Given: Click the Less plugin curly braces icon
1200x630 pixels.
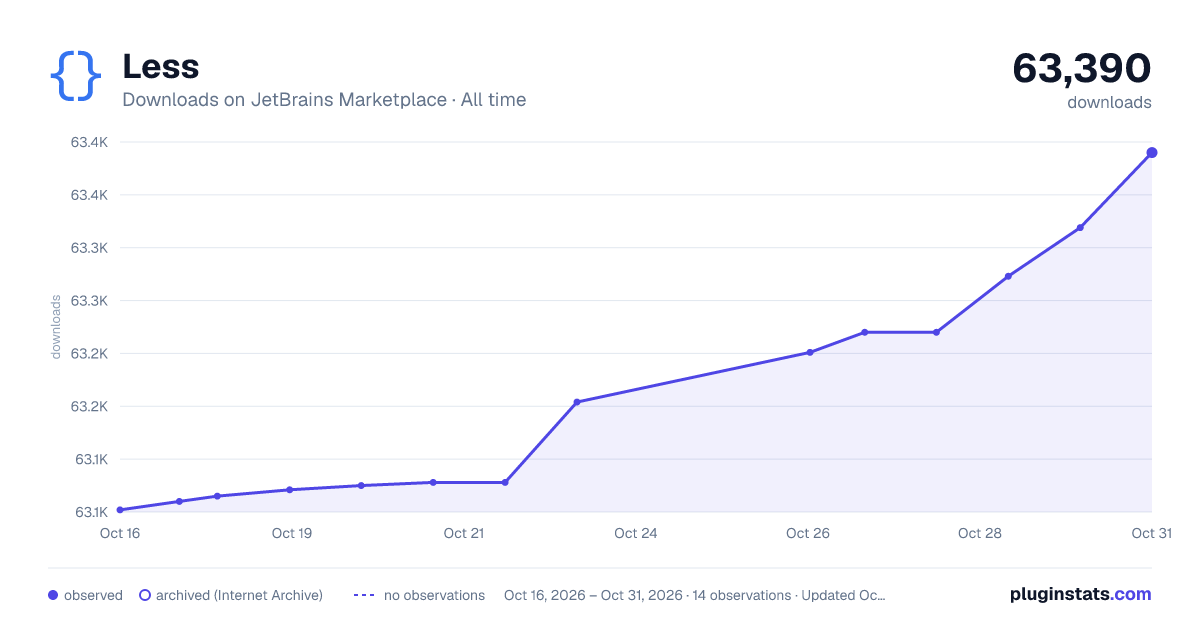Looking at the screenshot, I should pos(76,76).
